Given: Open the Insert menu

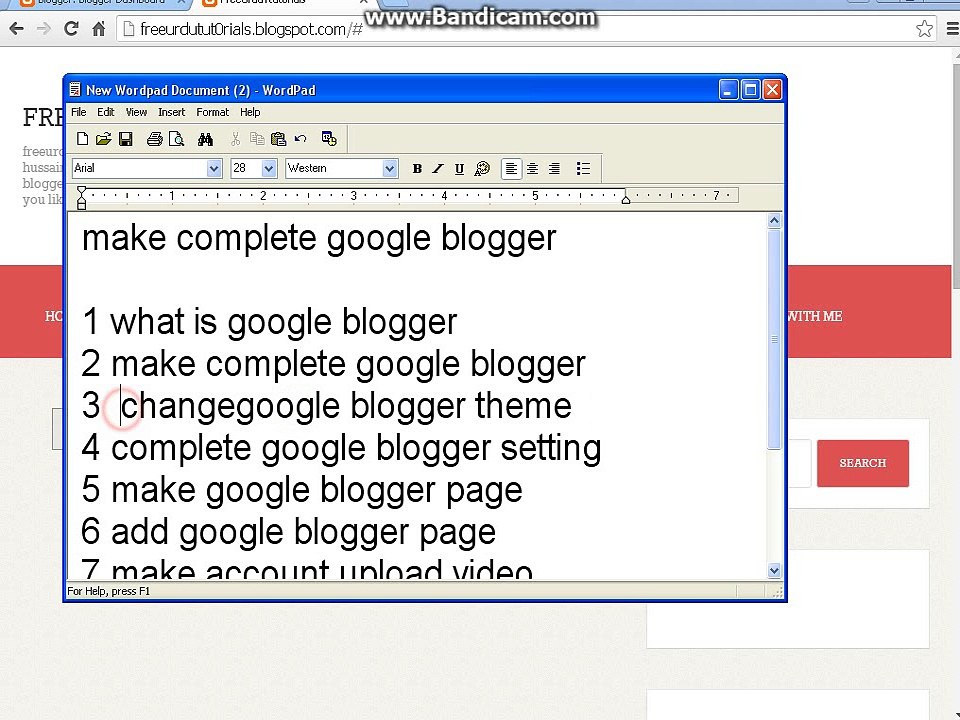Looking at the screenshot, I should click(x=171, y=112).
